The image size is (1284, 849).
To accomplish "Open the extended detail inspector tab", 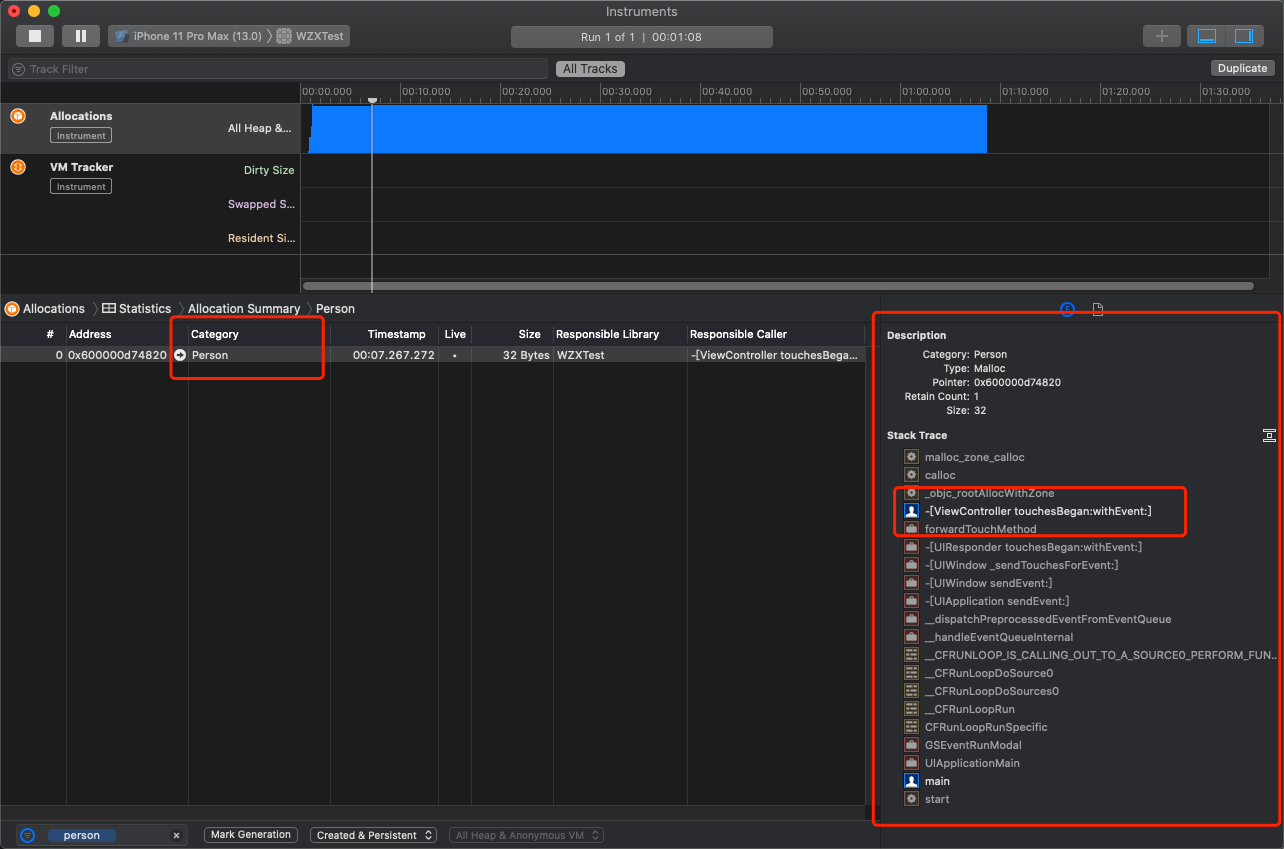I will [x=1067, y=309].
